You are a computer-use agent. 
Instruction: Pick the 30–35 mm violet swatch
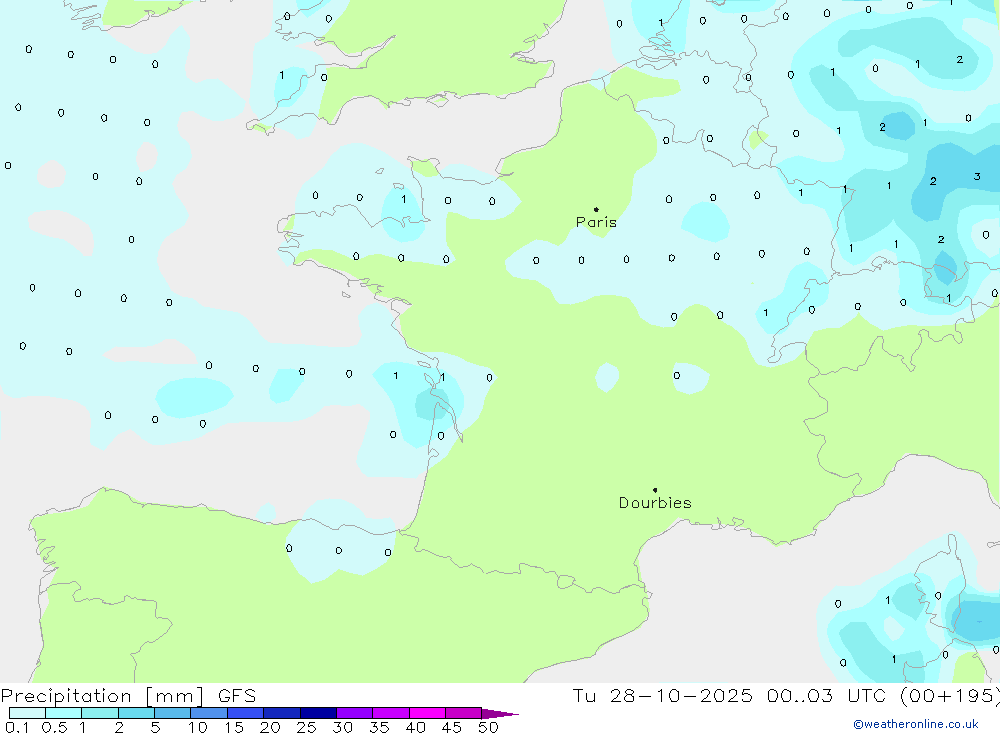354,713
